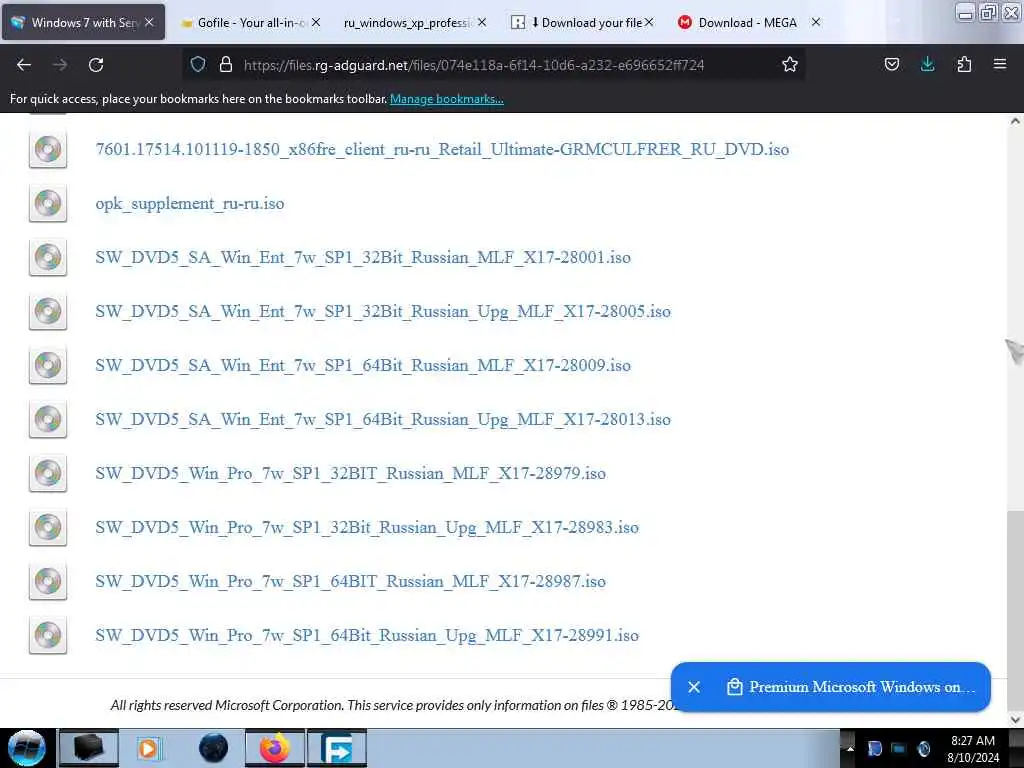The height and width of the screenshot is (768, 1024).
Task: Open the Windows Start button
Action: (x=27, y=748)
